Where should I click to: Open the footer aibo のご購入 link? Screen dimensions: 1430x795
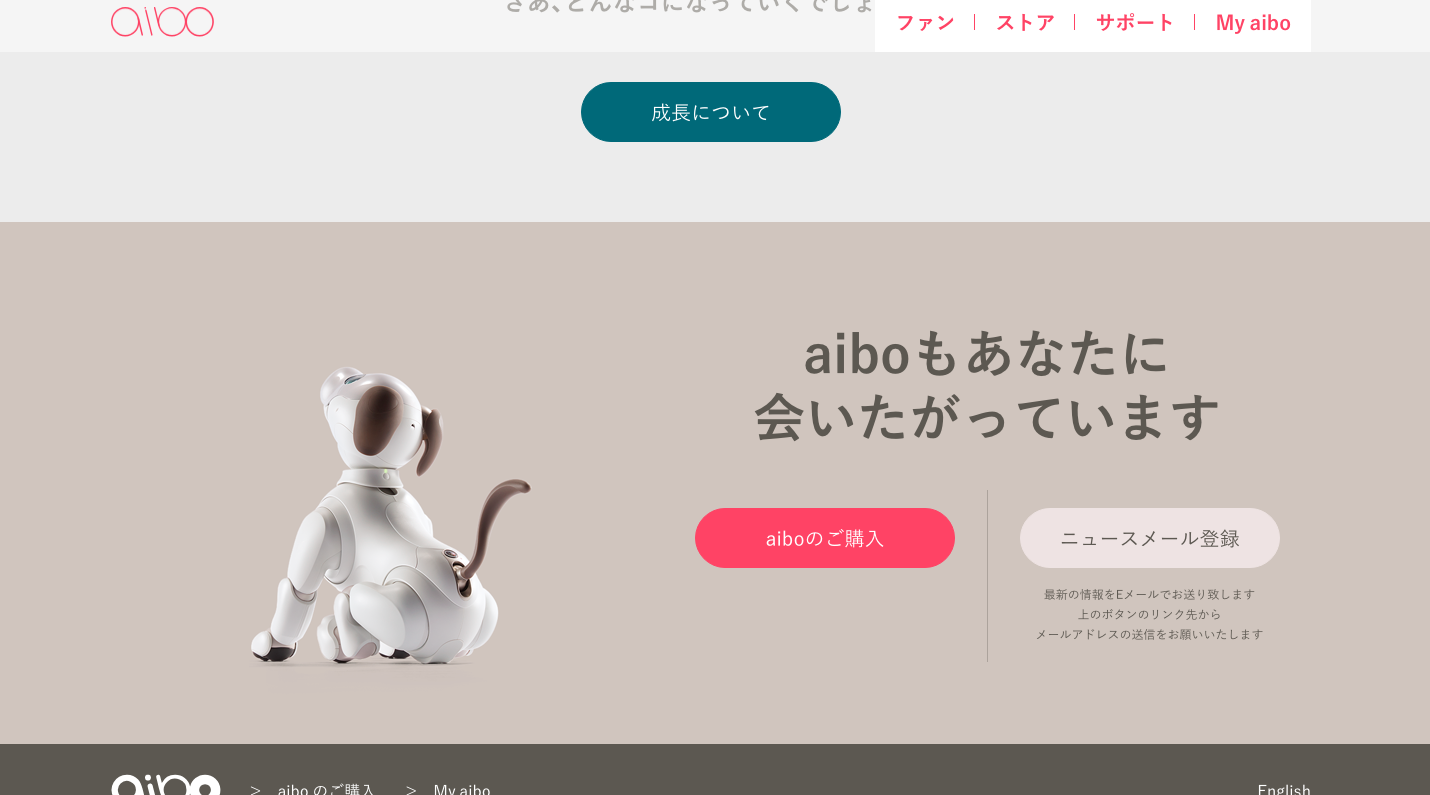(x=326, y=789)
